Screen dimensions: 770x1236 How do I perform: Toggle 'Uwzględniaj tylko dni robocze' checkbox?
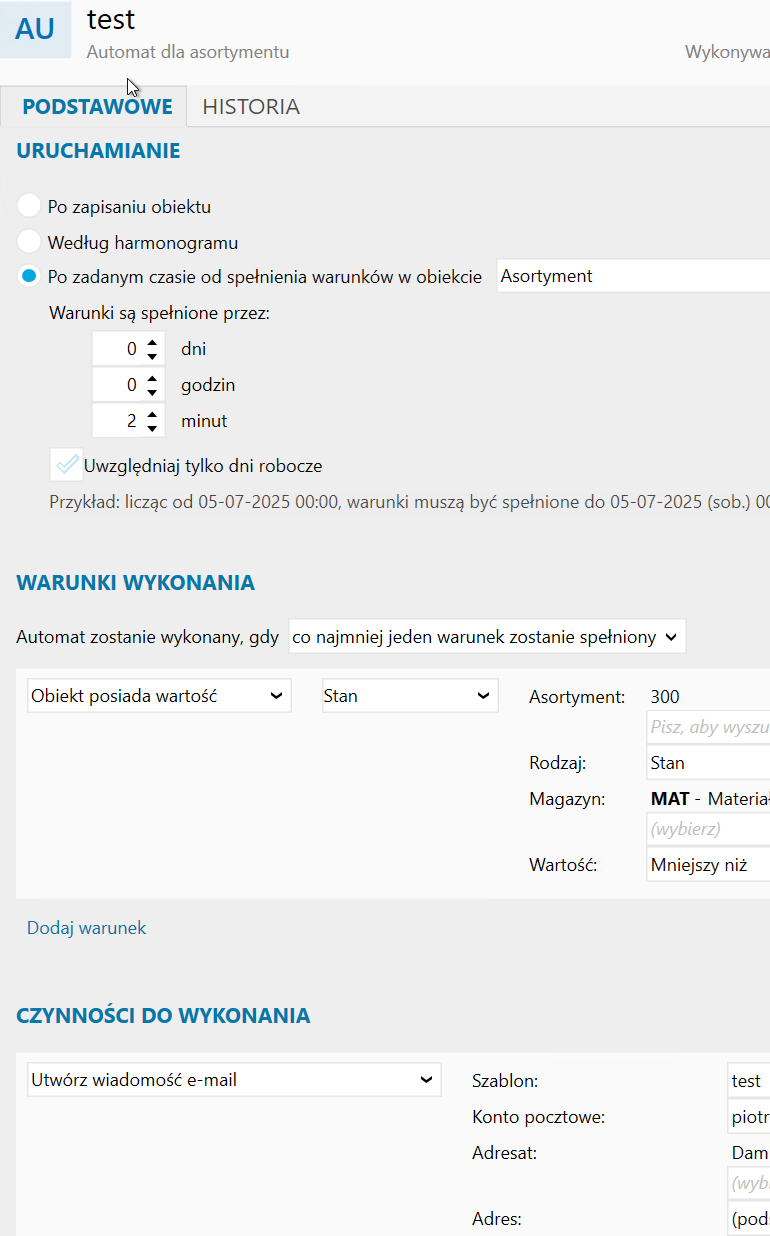[x=66, y=465]
